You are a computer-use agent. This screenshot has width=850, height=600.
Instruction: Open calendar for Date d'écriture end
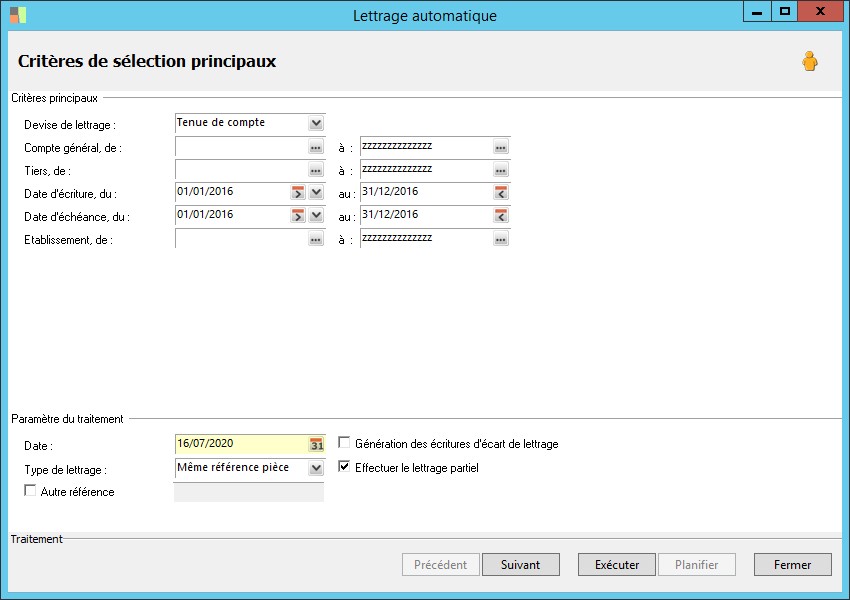coord(501,192)
